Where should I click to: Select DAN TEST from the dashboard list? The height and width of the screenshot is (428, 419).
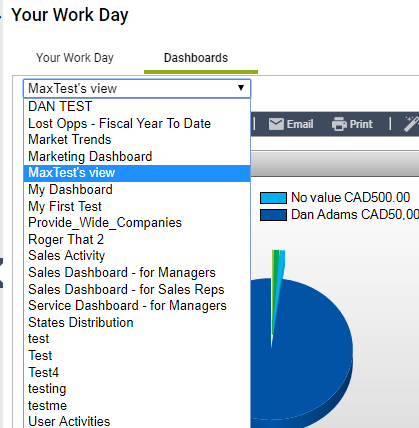[x=137, y=107]
